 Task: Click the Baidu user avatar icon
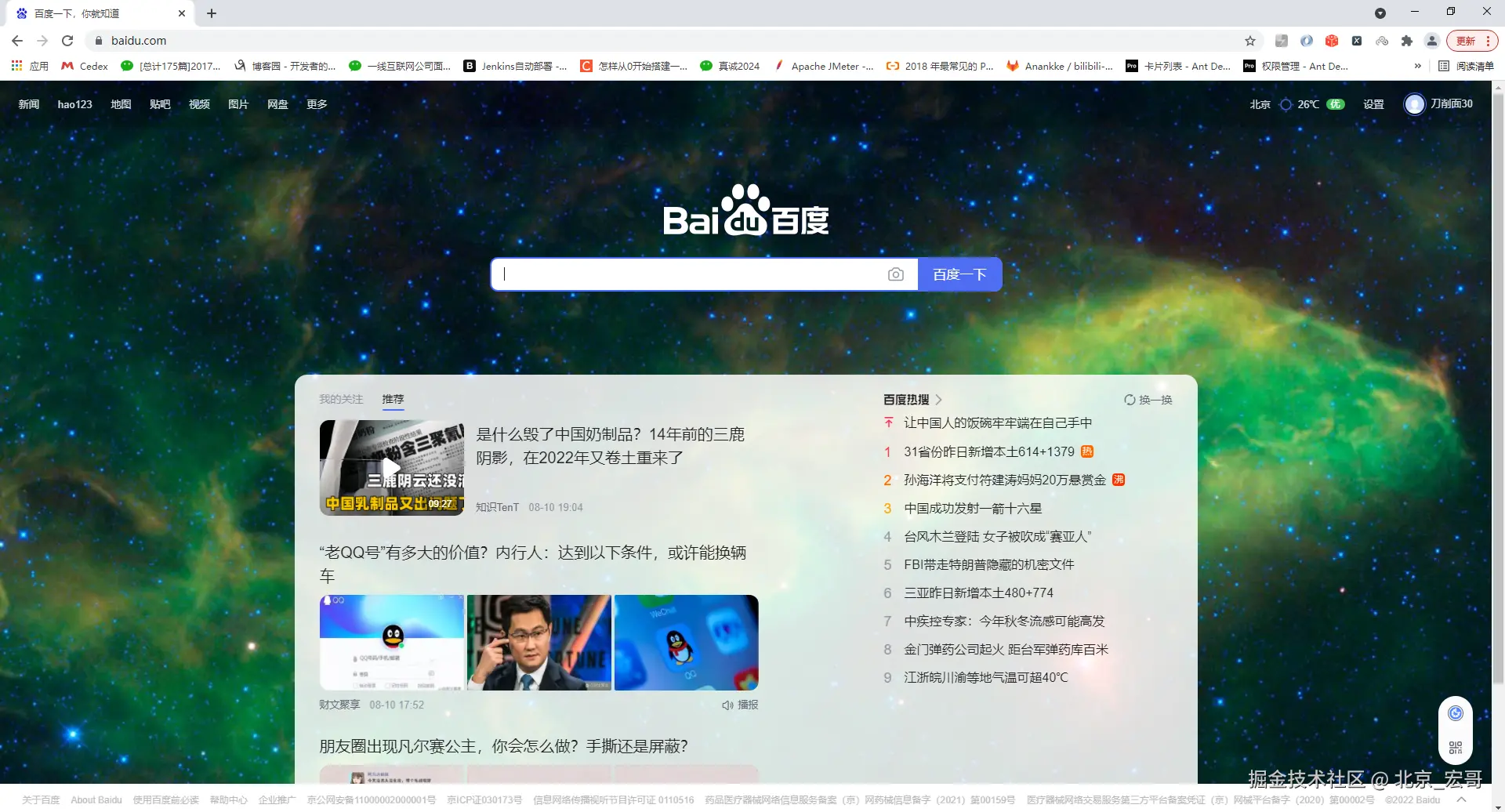click(x=1414, y=104)
